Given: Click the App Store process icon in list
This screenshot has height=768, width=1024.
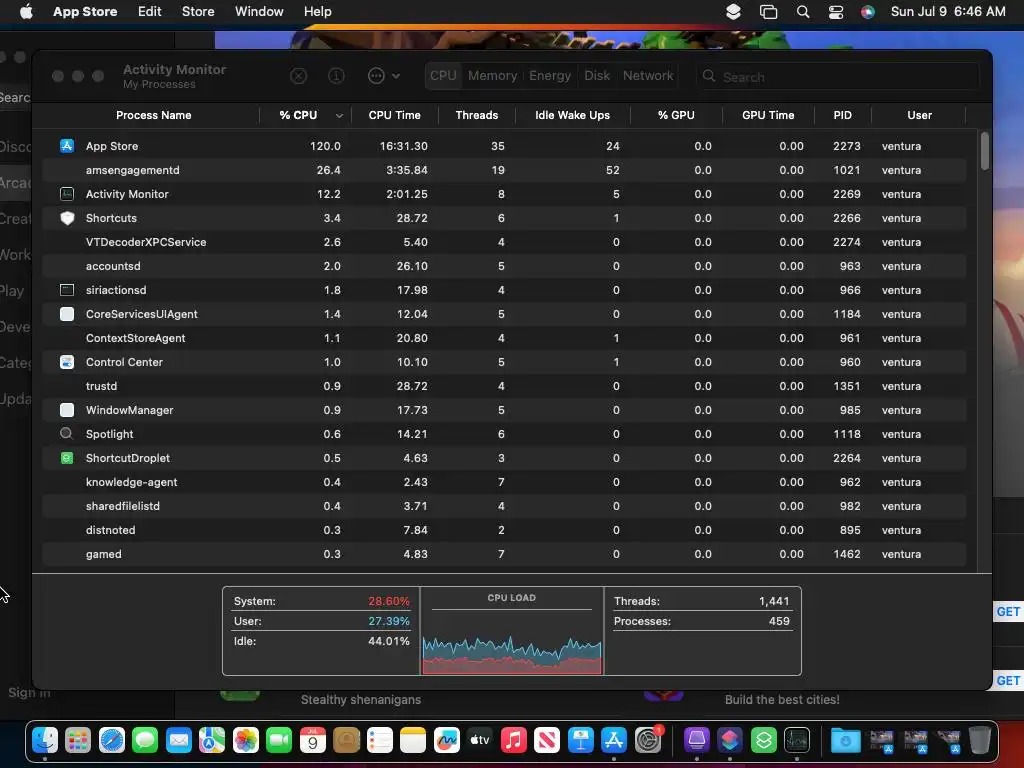Looking at the screenshot, I should [x=67, y=146].
